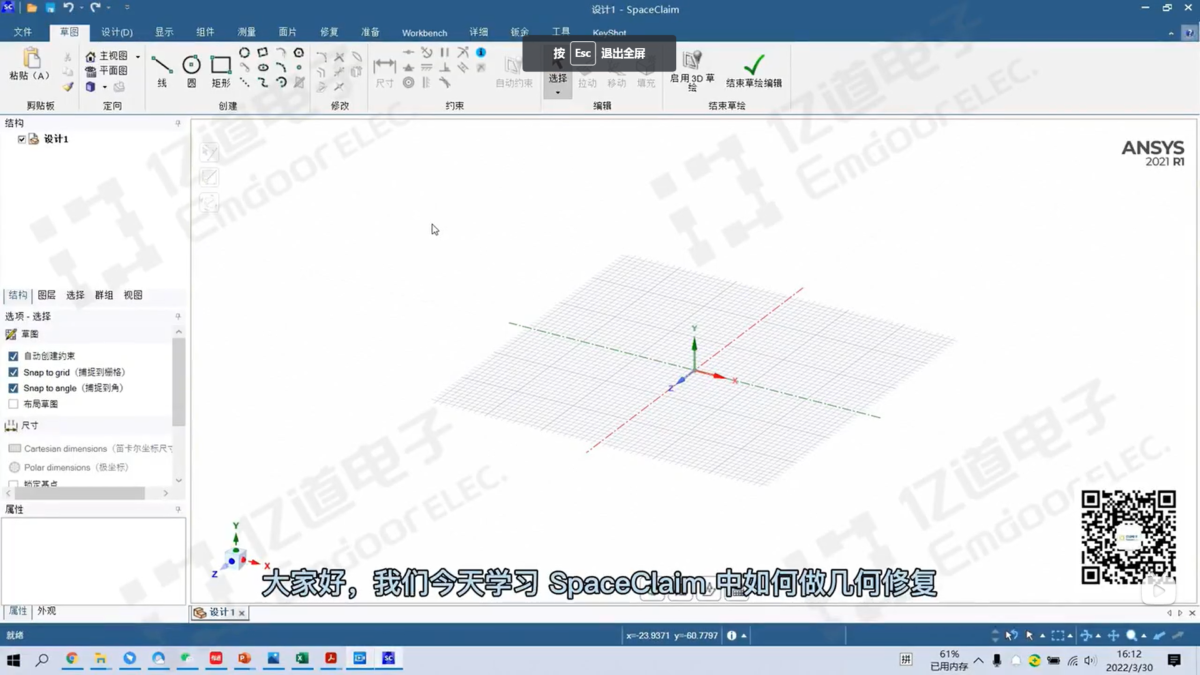The image size is (1200, 675).
Task: Click the zoom magnifier status bar icon
Action: [x=1131, y=635]
